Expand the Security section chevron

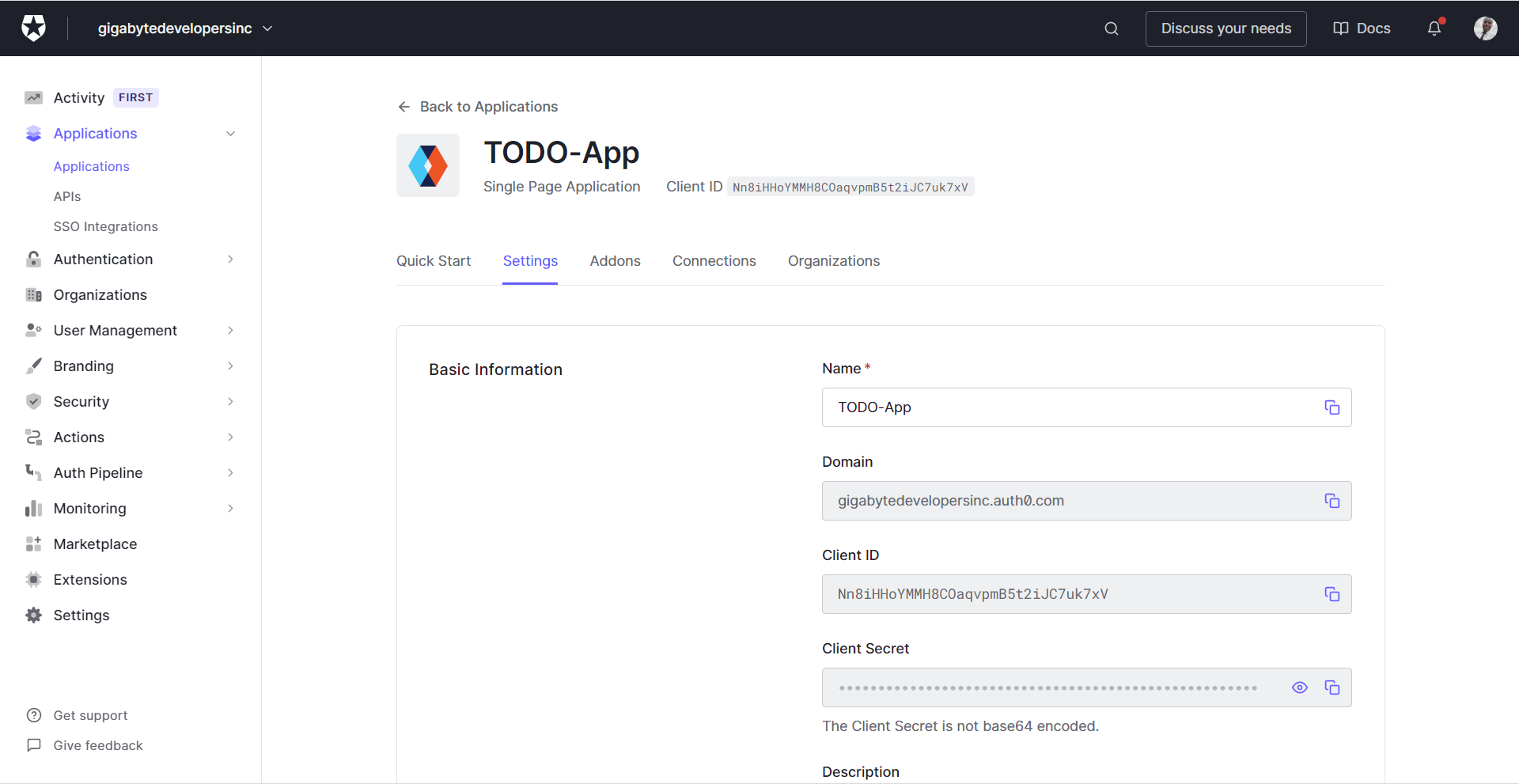point(230,402)
